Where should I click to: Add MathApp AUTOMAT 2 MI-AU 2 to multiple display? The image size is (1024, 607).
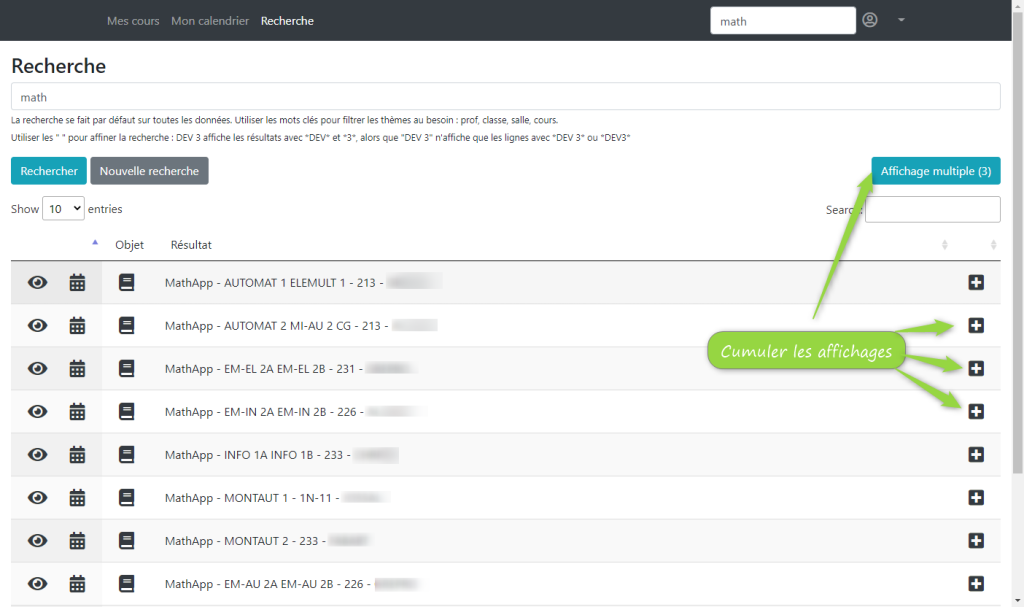[x=976, y=326]
